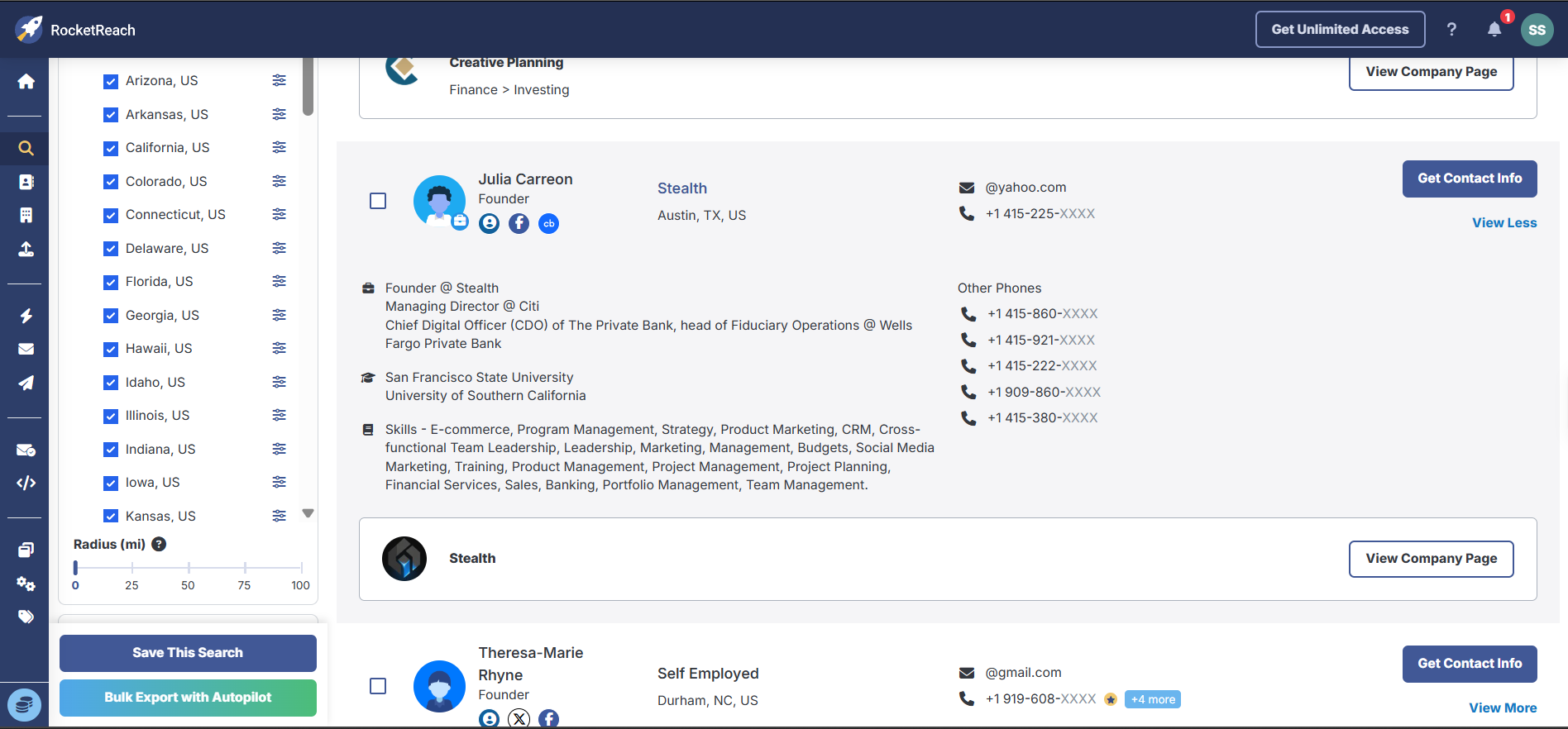
Task: Click the location list scrollbar thumb
Action: pyautogui.click(x=308, y=87)
